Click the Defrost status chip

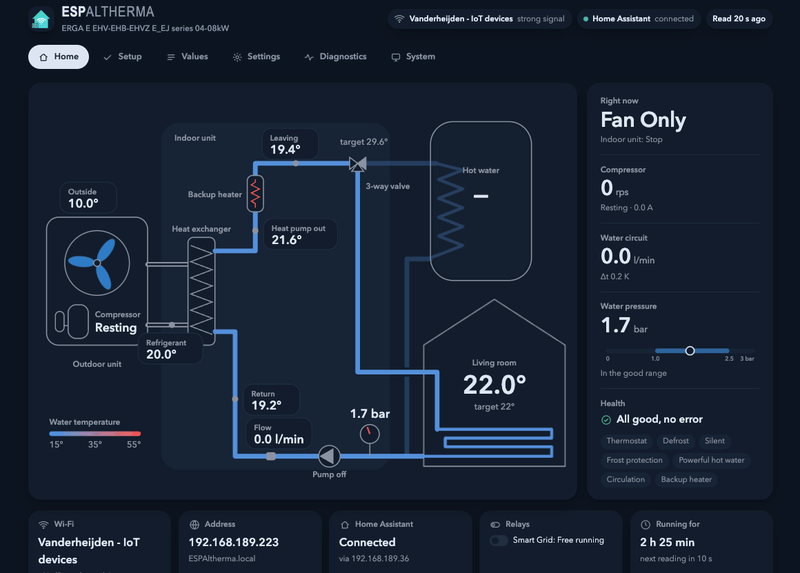676,441
